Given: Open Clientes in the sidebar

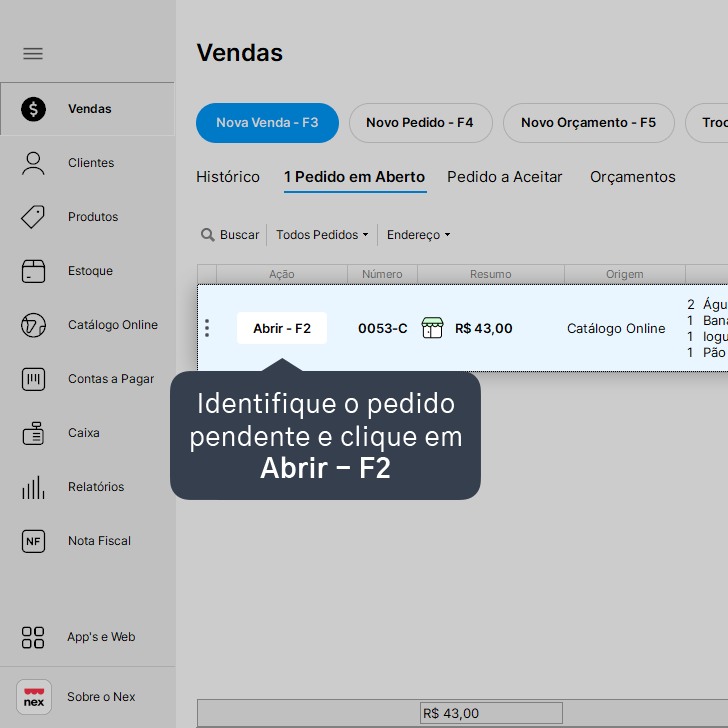Looking at the screenshot, I should (87, 163).
